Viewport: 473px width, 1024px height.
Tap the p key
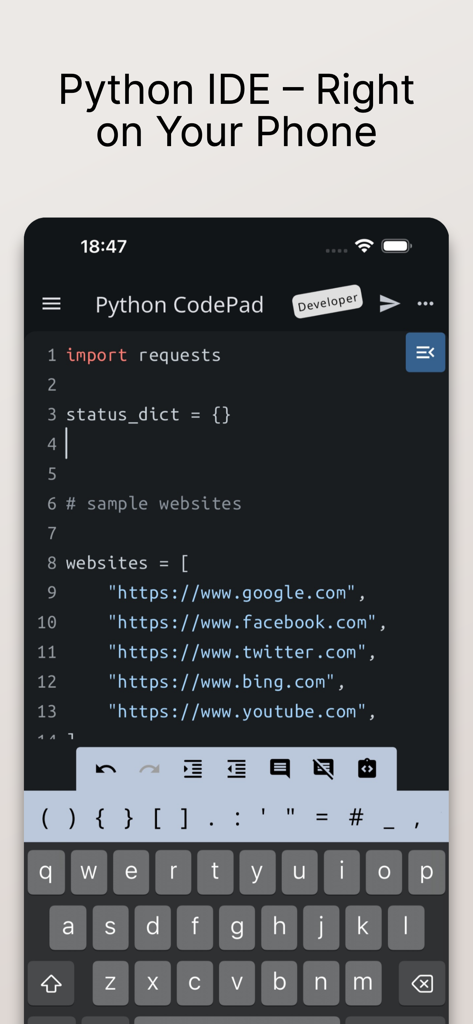(x=427, y=872)
